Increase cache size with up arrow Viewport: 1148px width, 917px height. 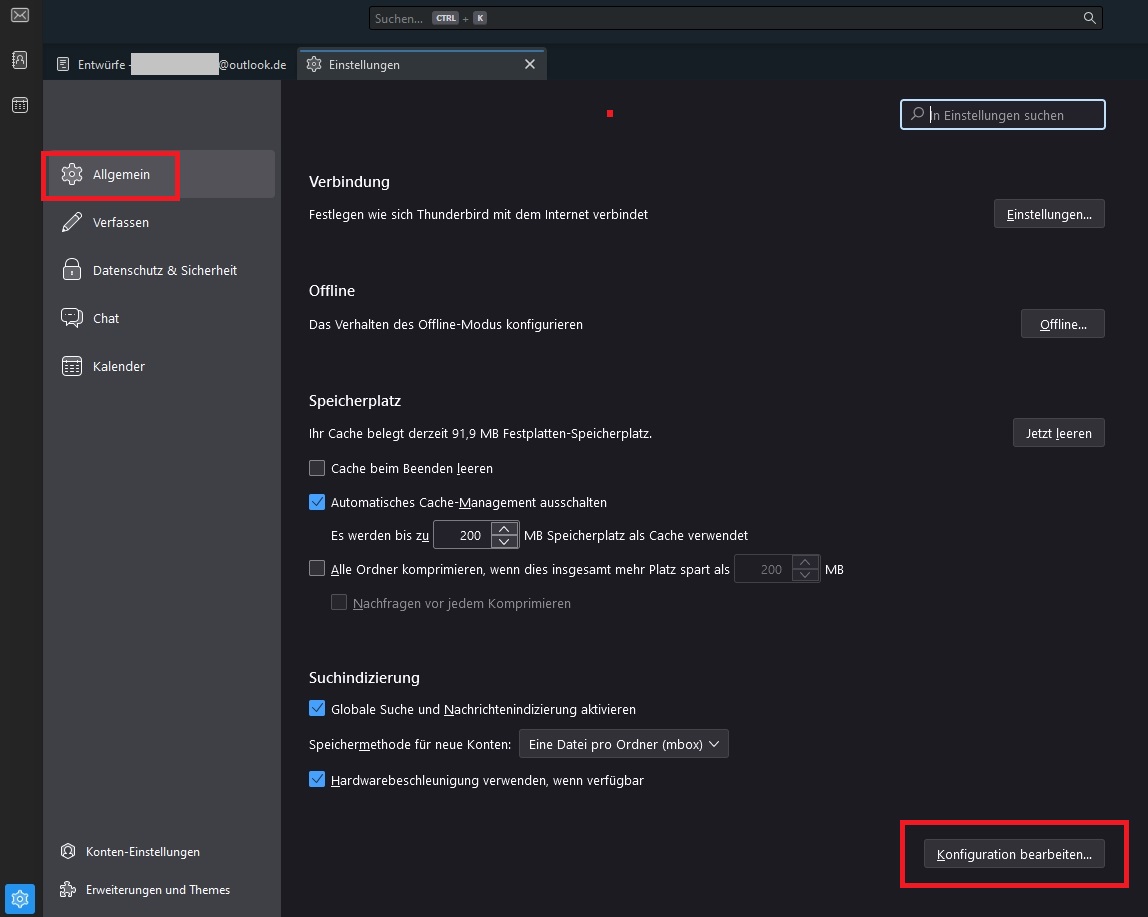[x=504, y=529]
